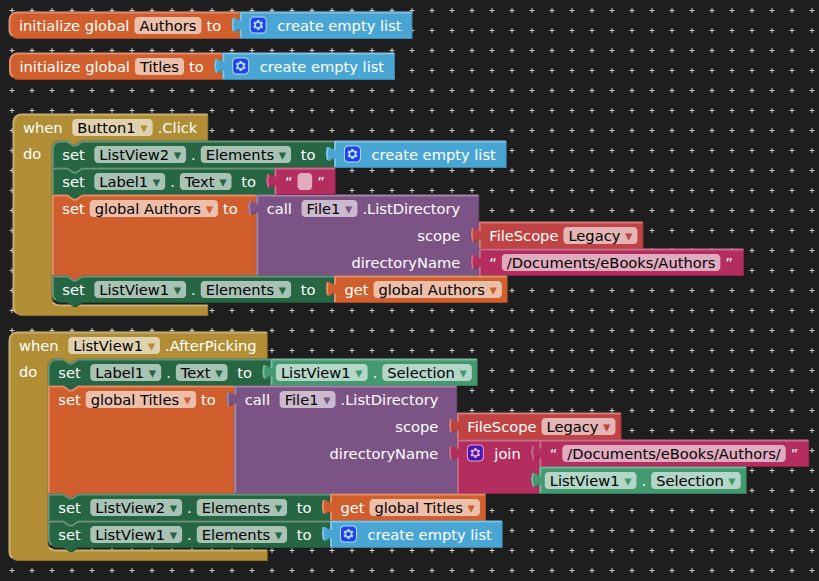Expand the get global Titles variable dropdown
819x581 pixels.
424,508
